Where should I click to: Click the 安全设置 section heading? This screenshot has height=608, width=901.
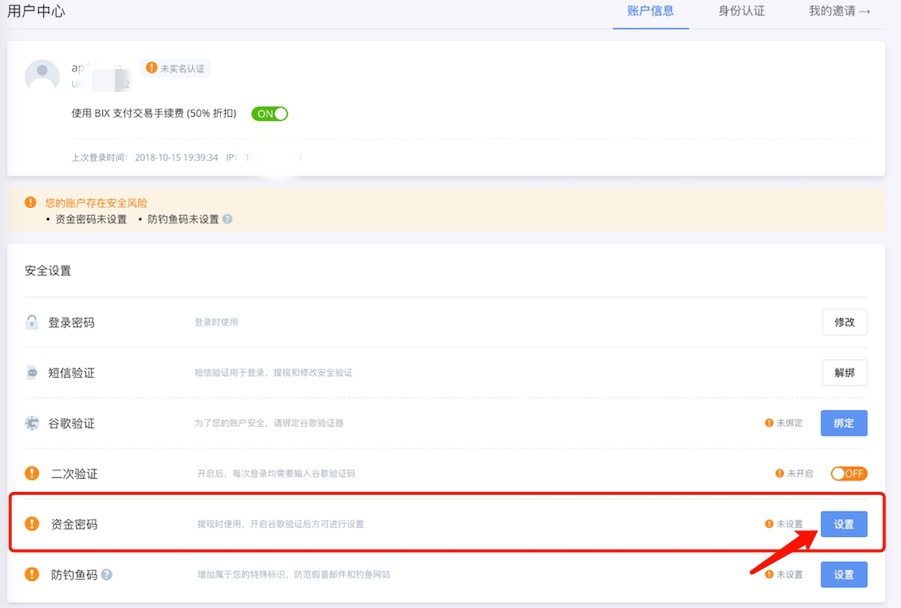coord(48,271)
